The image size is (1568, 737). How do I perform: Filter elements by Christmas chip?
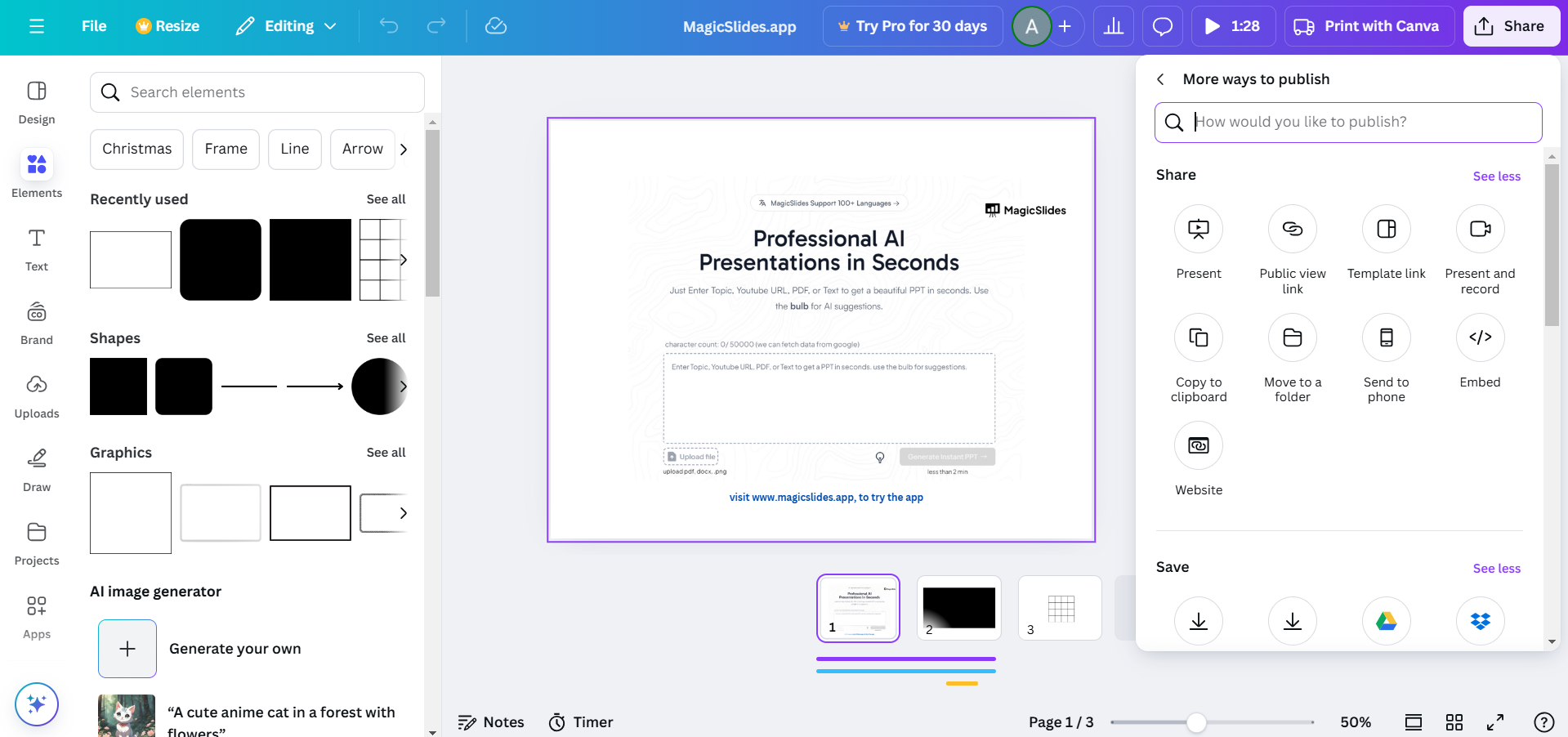pyautogui.click(x=136, y=150)
